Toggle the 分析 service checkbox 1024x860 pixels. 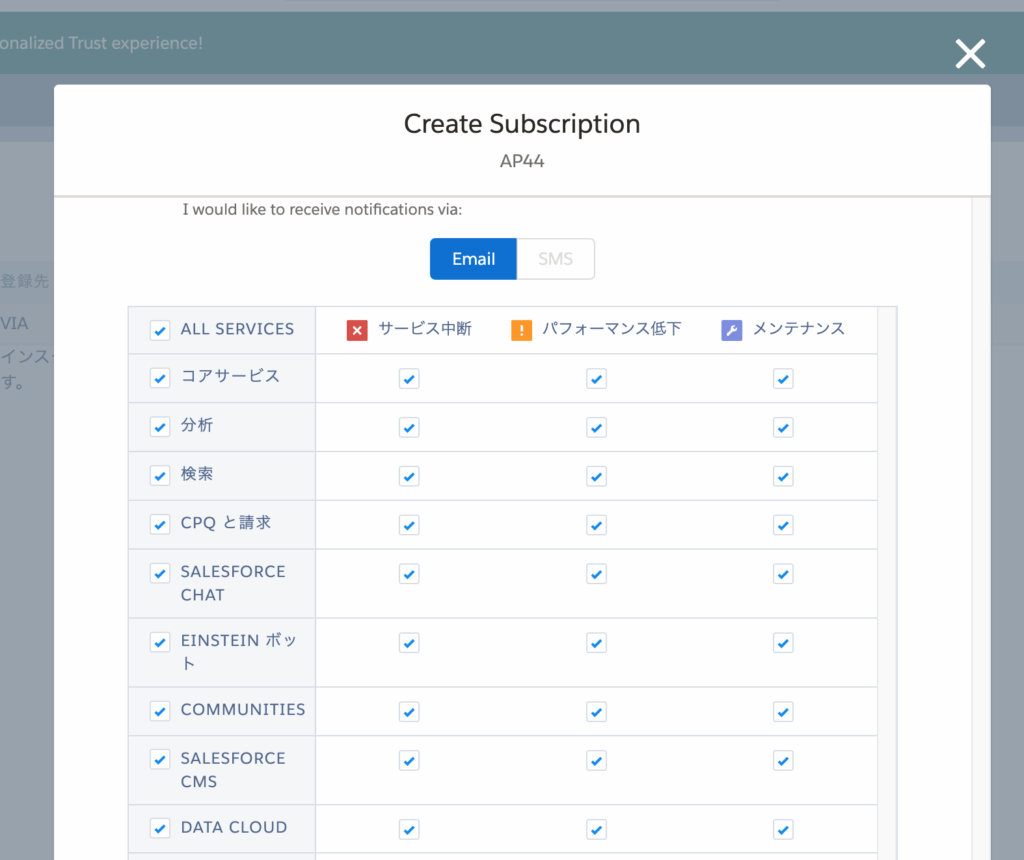160,427
